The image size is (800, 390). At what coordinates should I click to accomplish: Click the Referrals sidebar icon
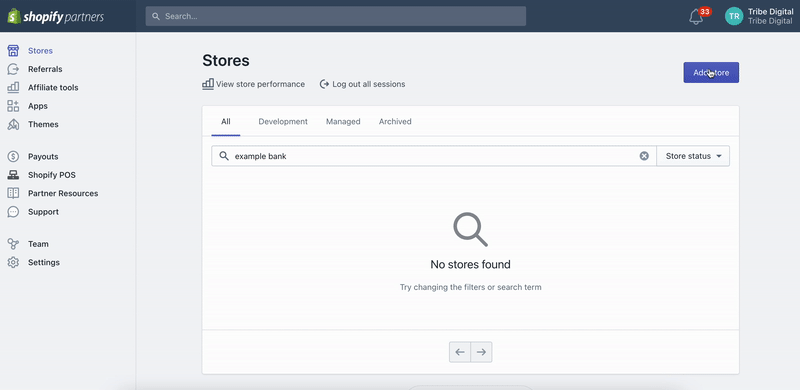pos(13,69)
